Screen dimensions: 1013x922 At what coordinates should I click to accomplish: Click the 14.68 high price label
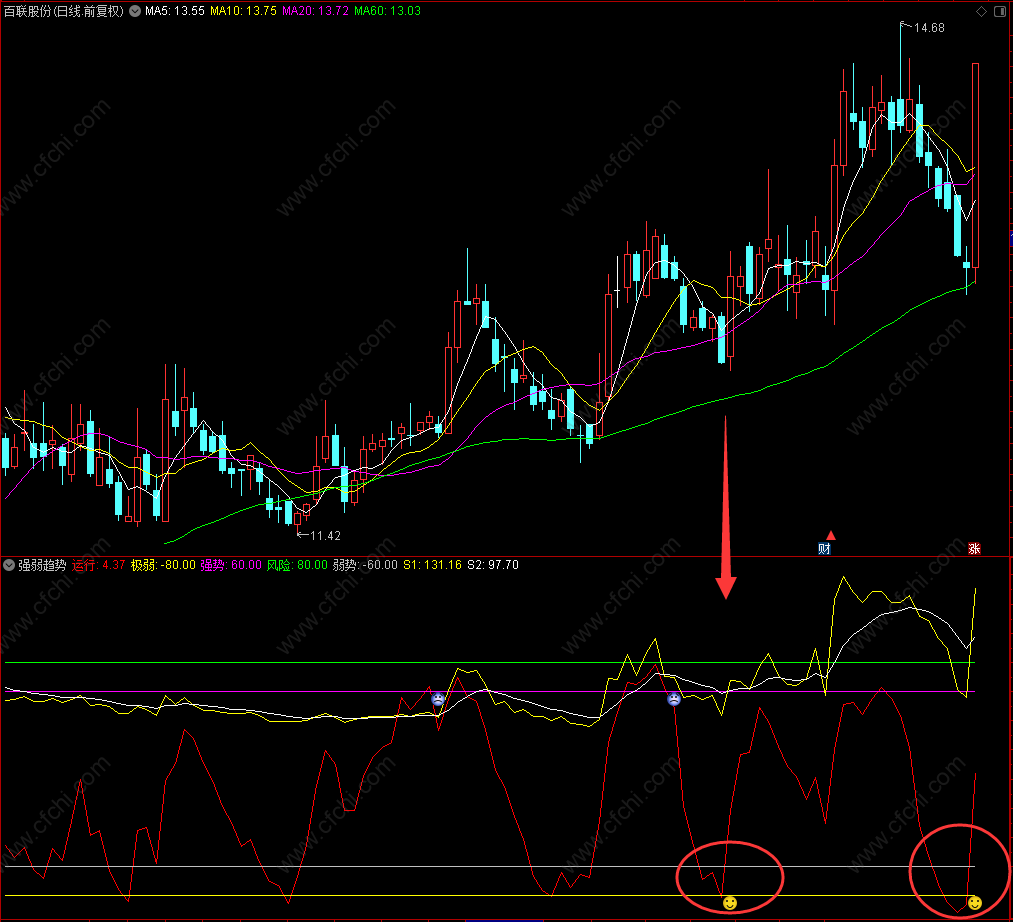(x=929, y=28)
